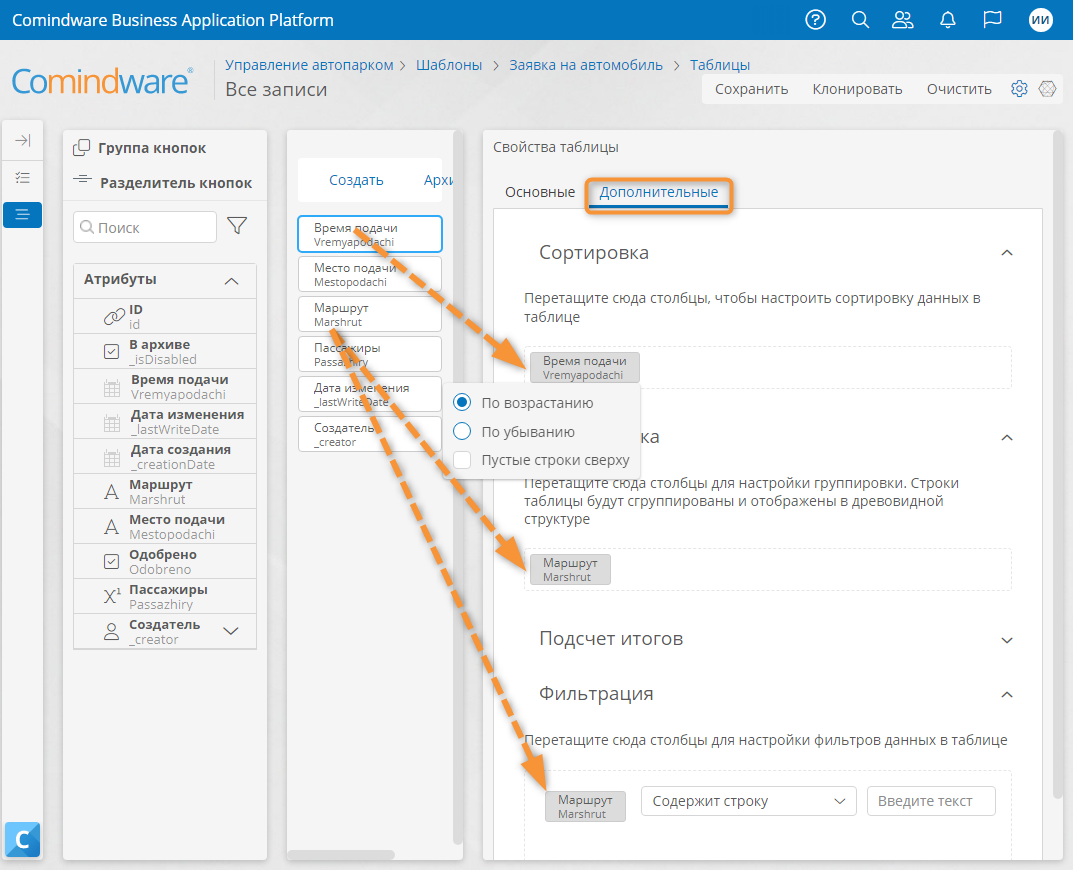
Task: Open user profile avatar ИИ
Action: [x=1041, y=20]
